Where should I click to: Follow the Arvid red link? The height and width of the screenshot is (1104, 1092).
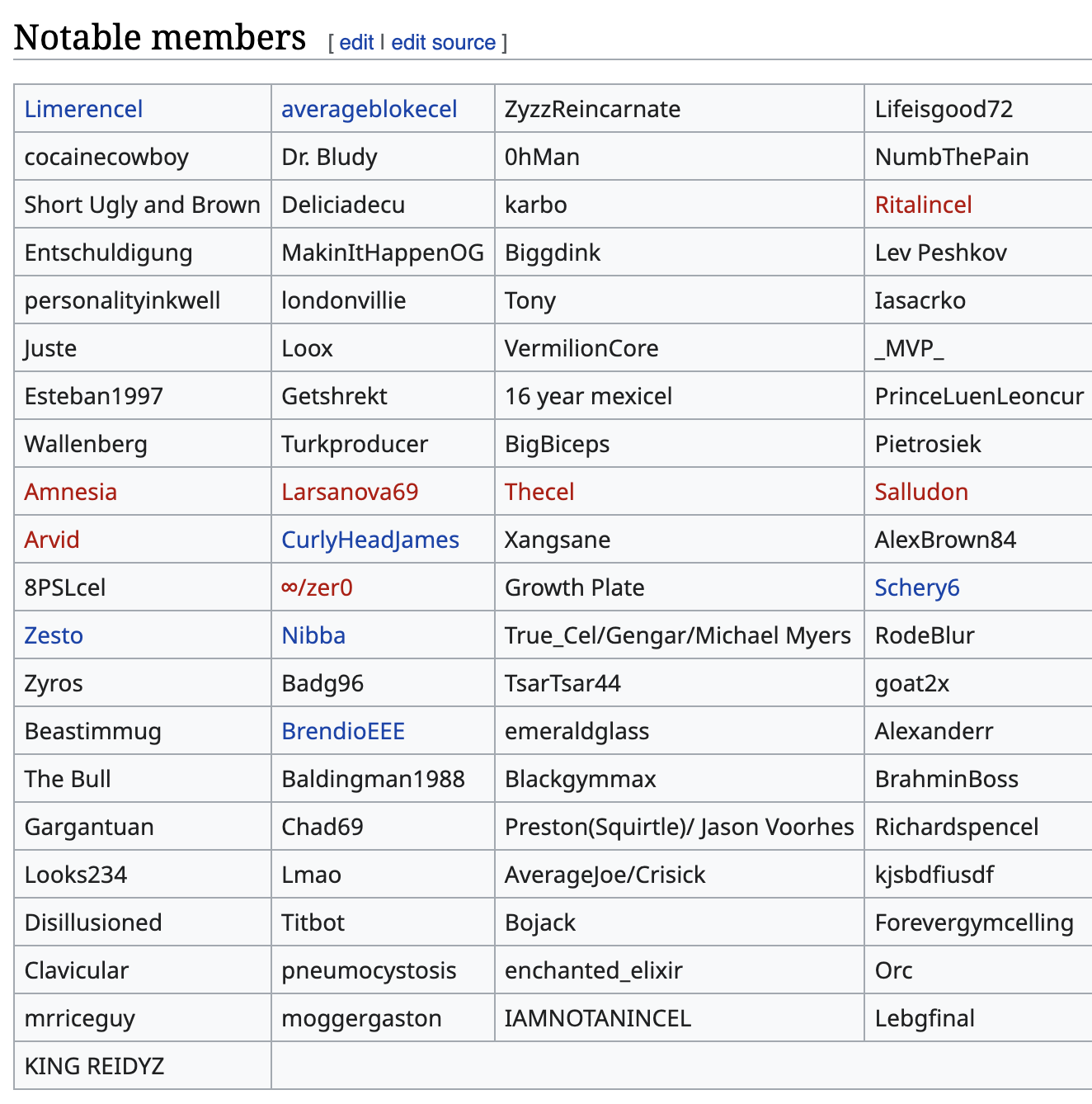point(52,540)
